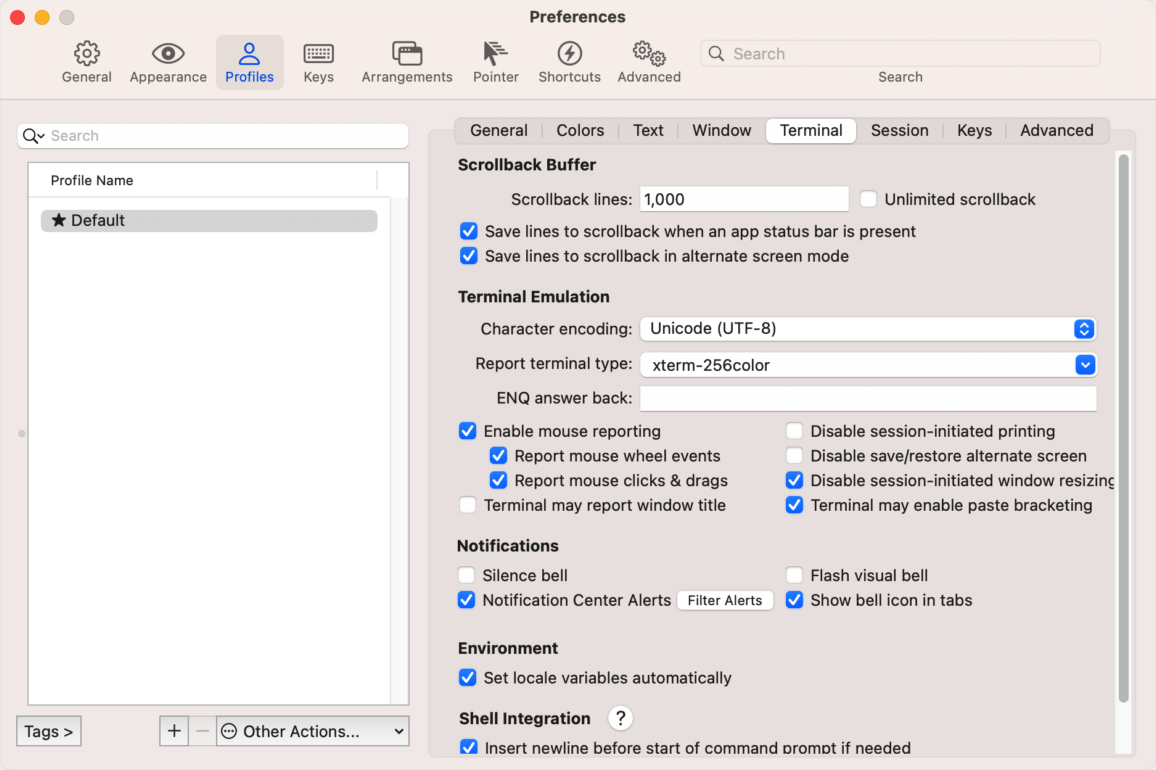Select the Profiles person icon
Screen dimensions: 1156x770
[x=249, y=54]
